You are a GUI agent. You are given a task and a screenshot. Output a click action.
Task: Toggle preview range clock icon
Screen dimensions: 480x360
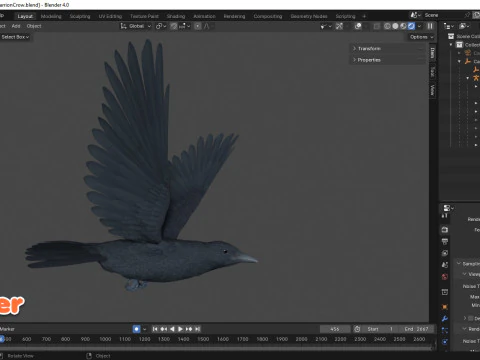357,329
